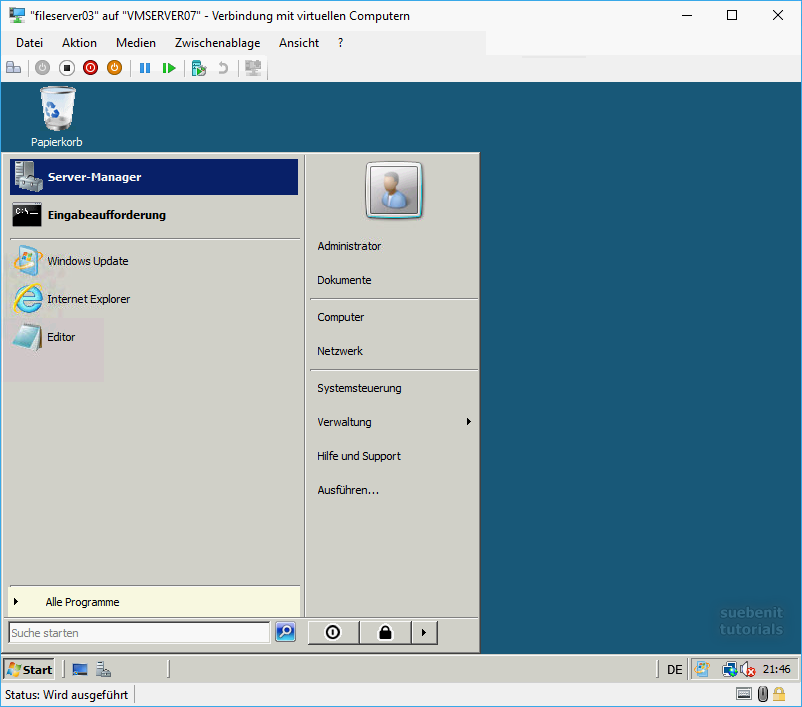The image size is (802, 707).
Task: Click the Revert undo arrow icon
Action: pyautogui.click(x=223, y=68)
